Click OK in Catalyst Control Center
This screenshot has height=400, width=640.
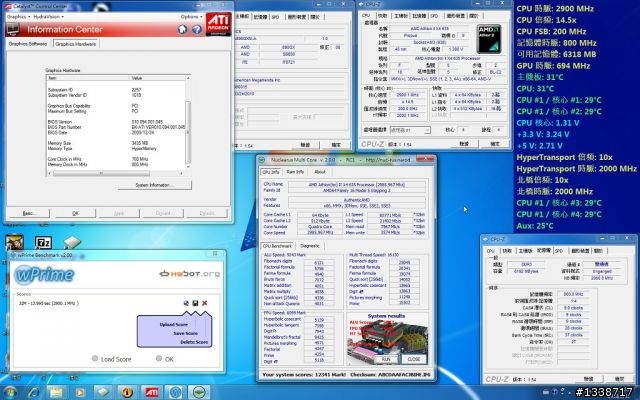(x=75, y=213)
